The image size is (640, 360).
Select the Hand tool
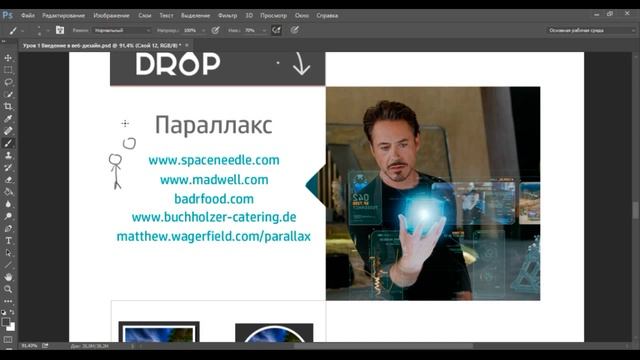coord(8,277)
